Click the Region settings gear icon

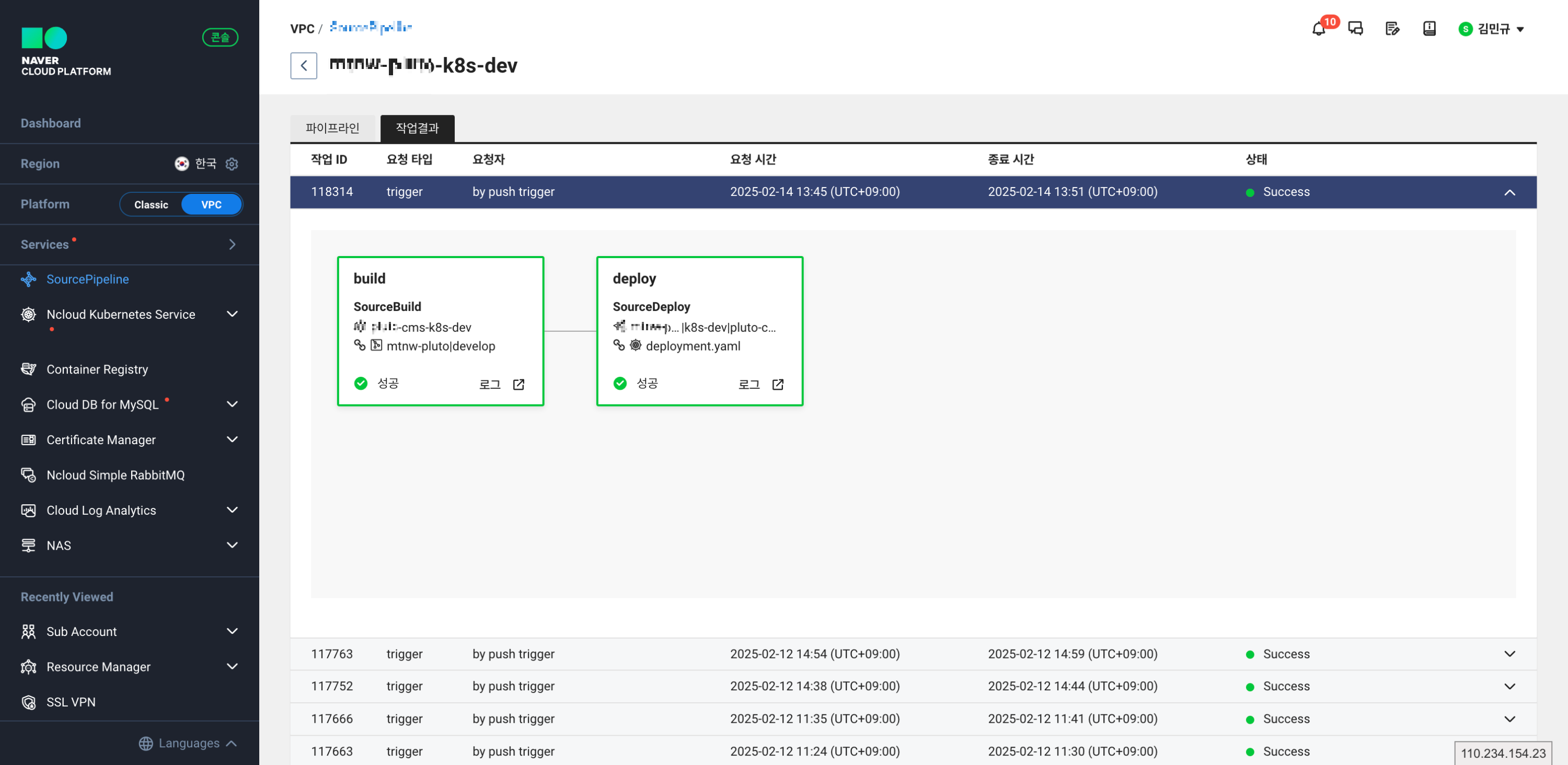(x=232, y=164)
